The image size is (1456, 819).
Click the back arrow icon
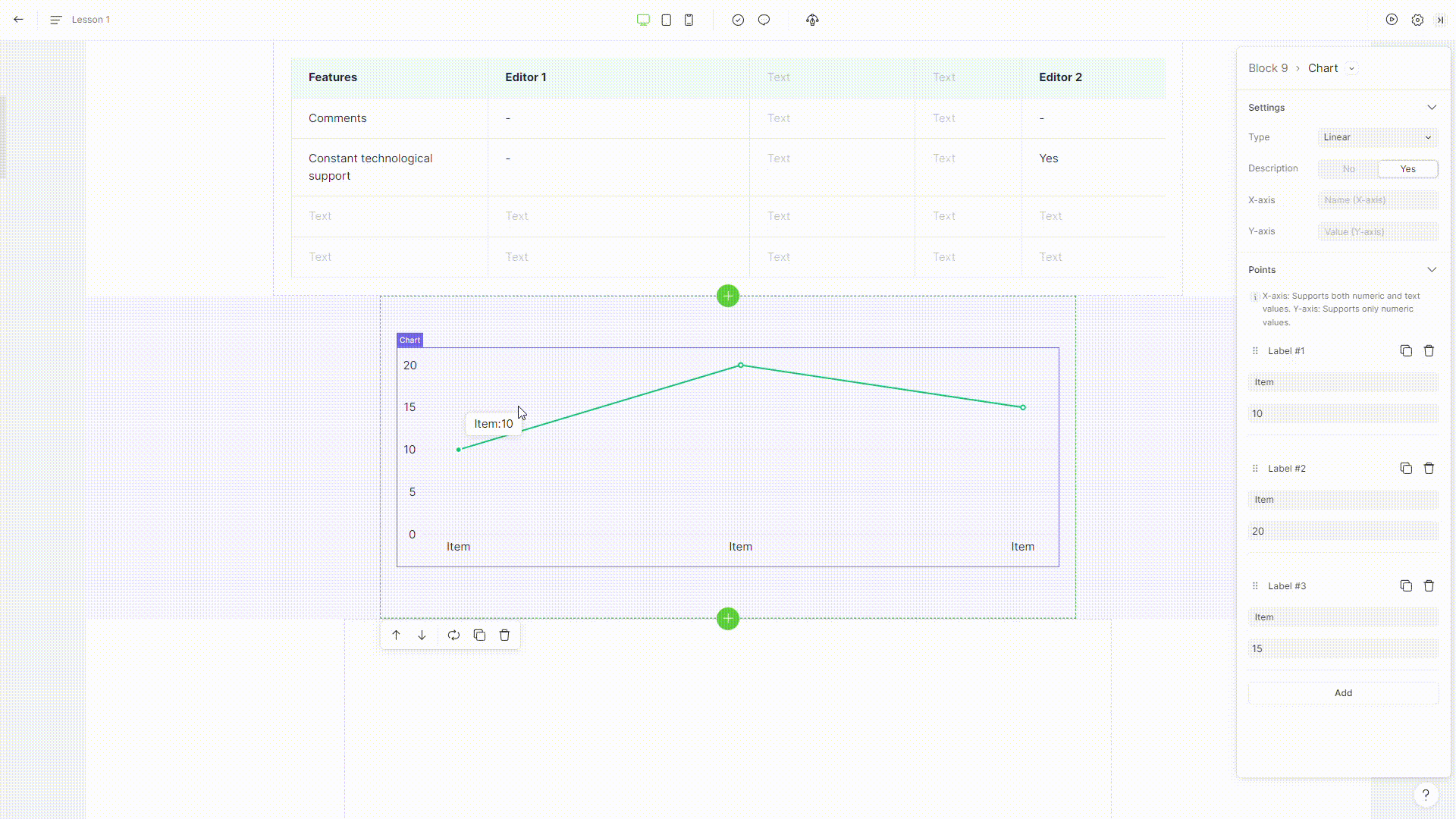[x=18, y=20]
